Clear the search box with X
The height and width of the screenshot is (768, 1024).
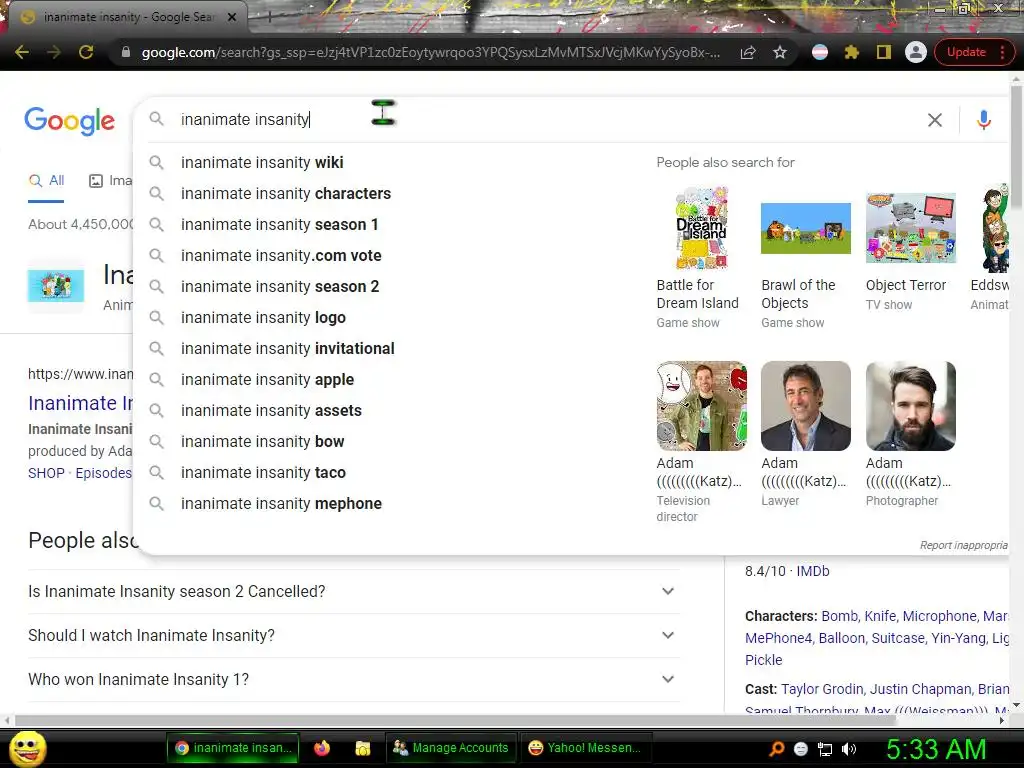(935, 120)
